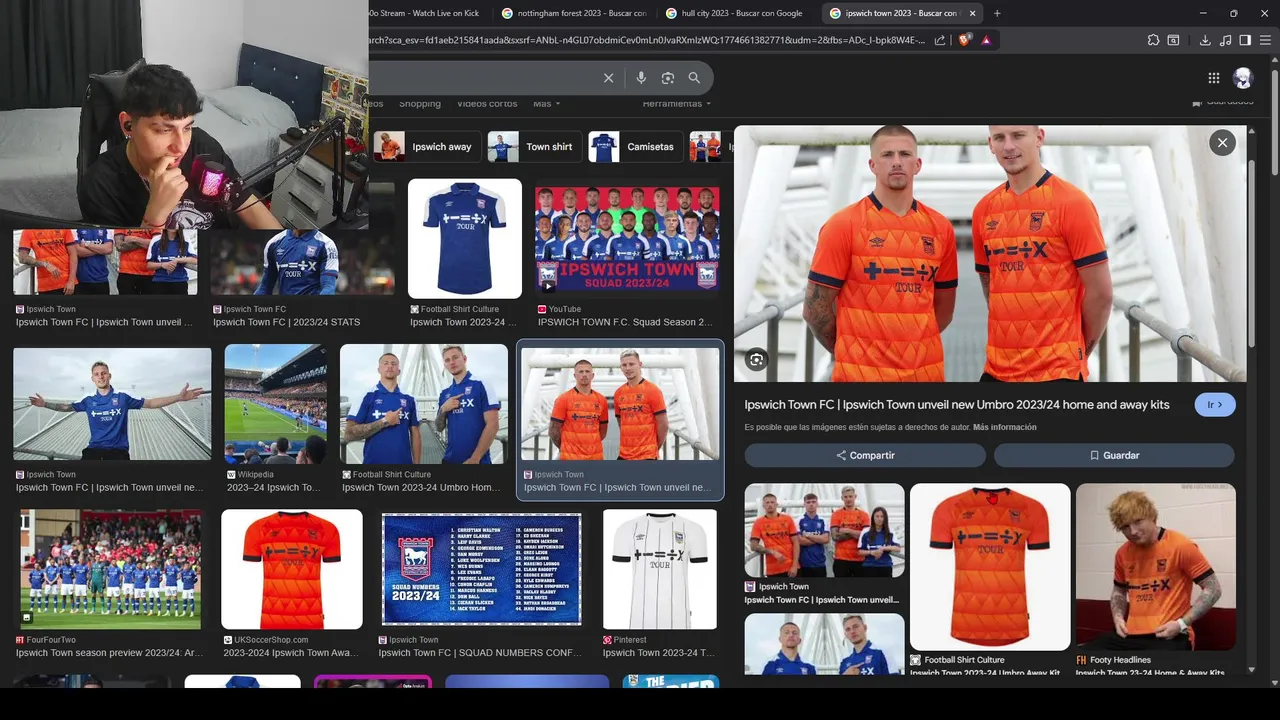Open the browser main hamburger menu
Screen dimensions: 1280x720
[x=1265, y=40]
